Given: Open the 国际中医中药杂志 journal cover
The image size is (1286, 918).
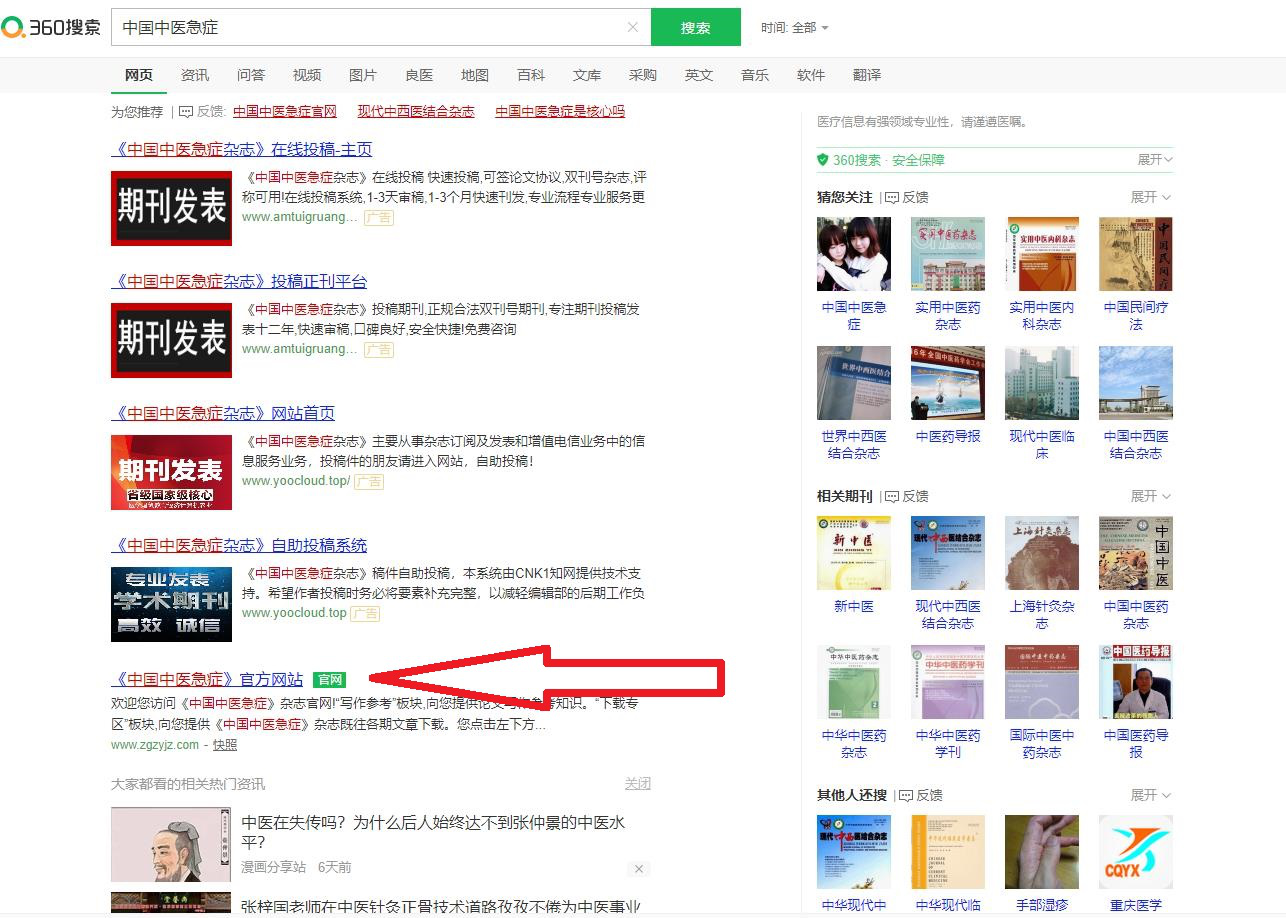Looking at the screenshot, I should pos(1042,682).
